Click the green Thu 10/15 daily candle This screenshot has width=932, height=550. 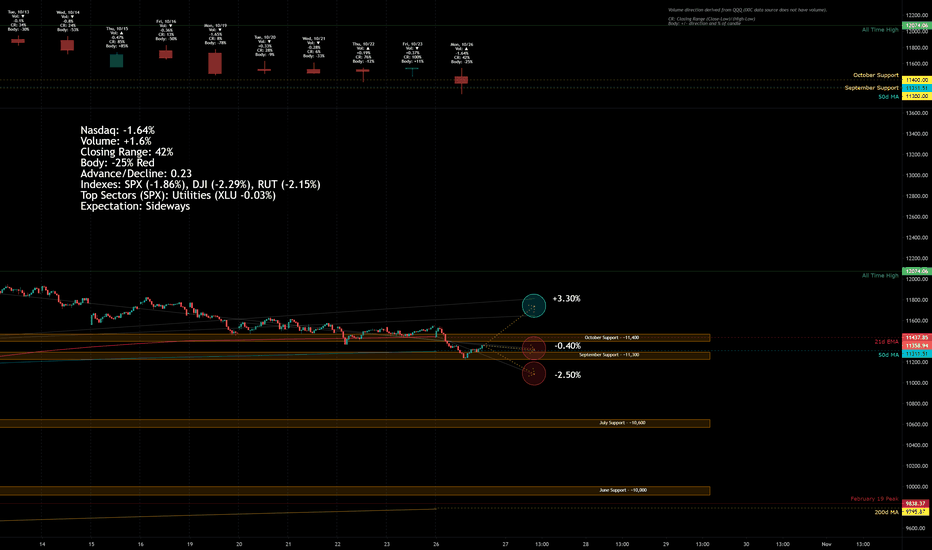coord(116,60)
